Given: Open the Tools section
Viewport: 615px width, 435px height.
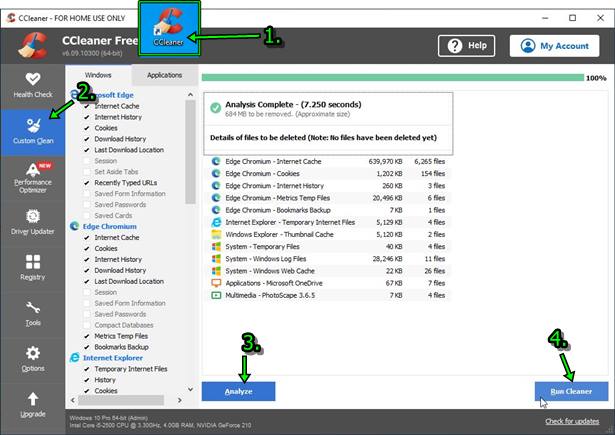Looking at the screenshot, I should pyautogui.click(x=33, y=314).
